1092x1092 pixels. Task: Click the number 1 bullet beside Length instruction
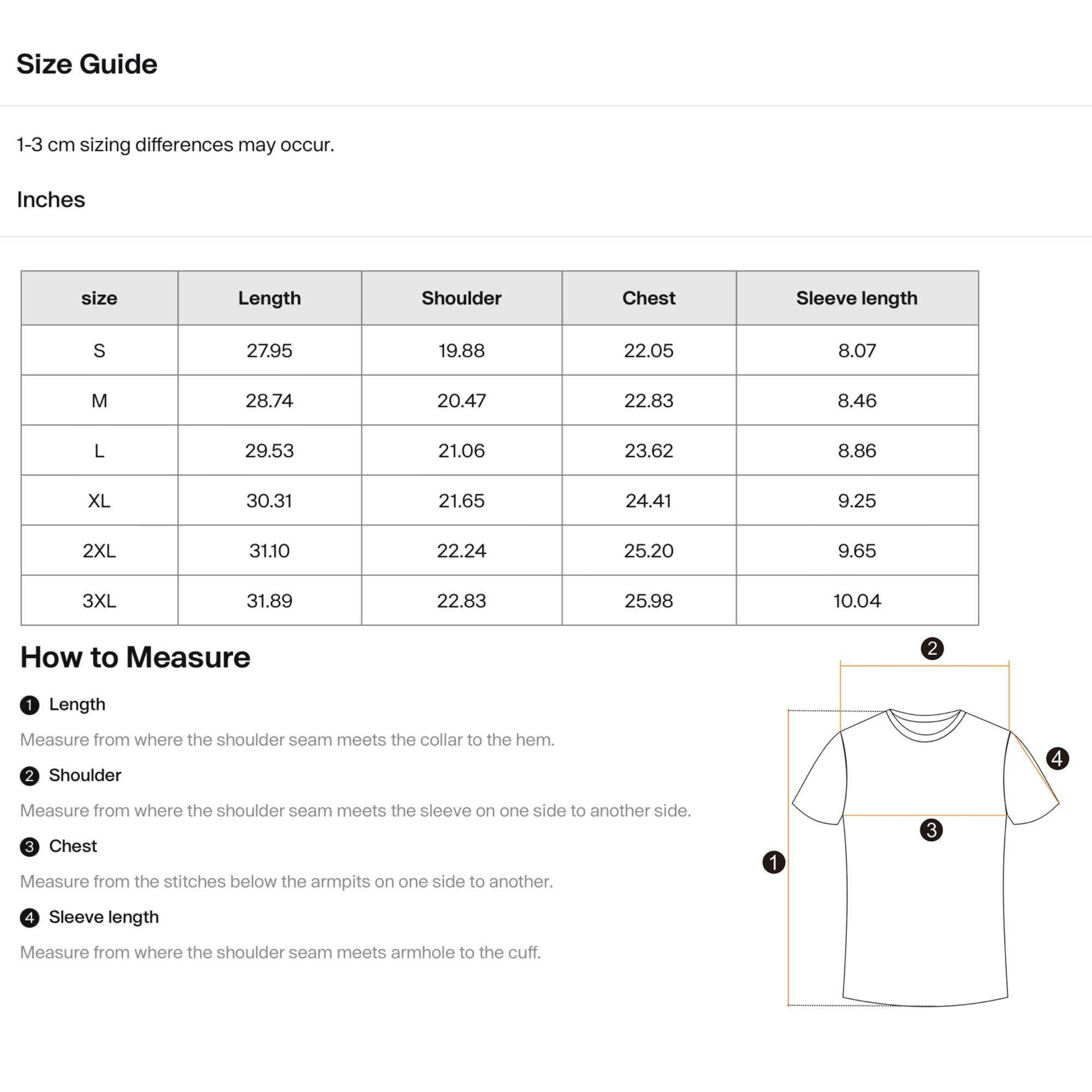tap(29, 705)
